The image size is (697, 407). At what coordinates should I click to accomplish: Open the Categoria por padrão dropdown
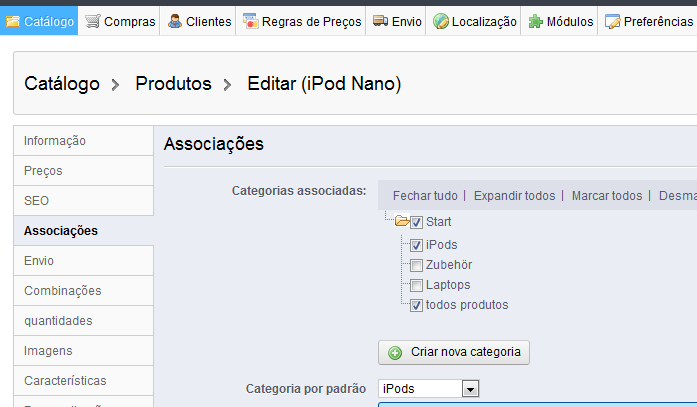470,388
